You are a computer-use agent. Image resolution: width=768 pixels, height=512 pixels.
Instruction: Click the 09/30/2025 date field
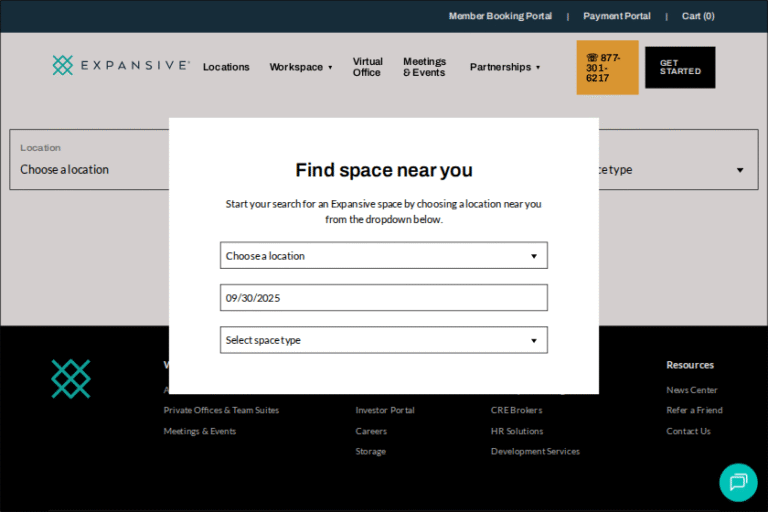click(383, 298)
